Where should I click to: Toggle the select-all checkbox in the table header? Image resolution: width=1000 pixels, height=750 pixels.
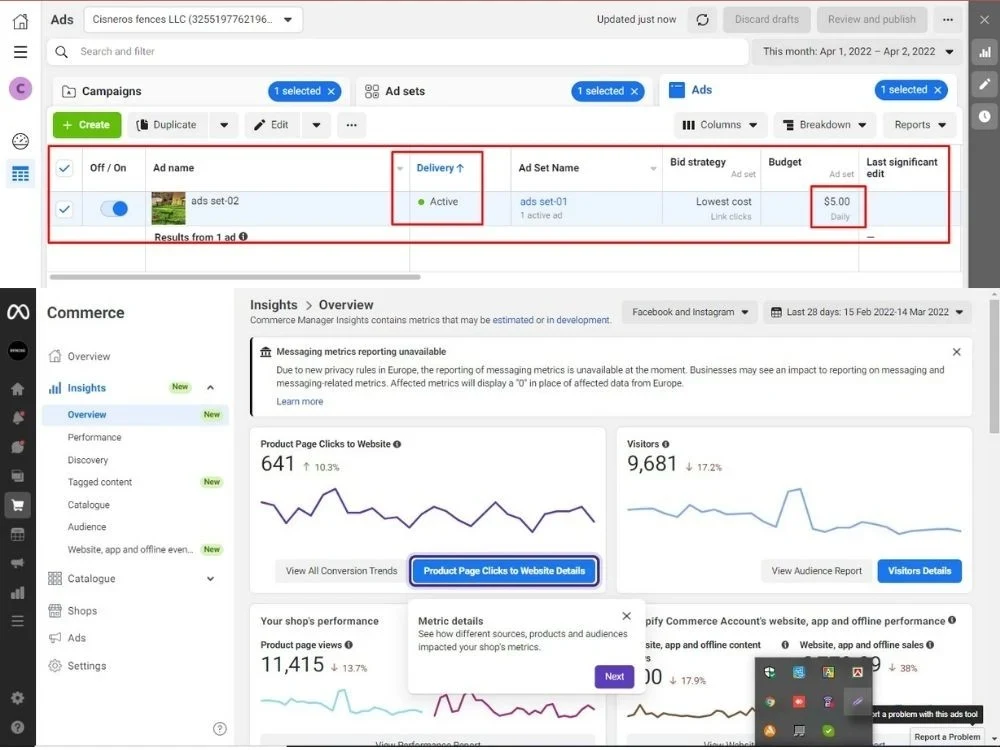64,168
